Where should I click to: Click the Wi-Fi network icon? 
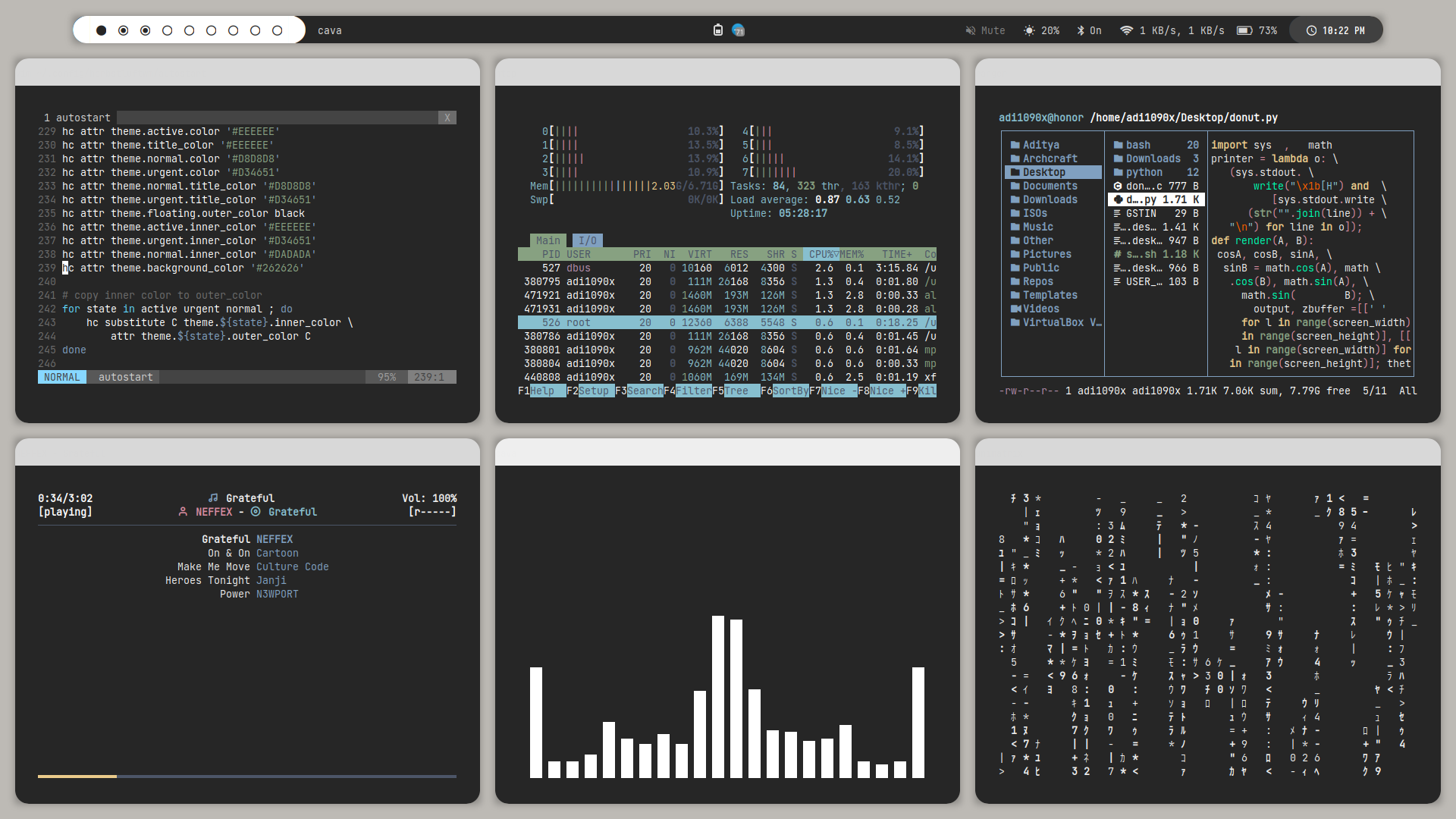[x=1126, y=30]
